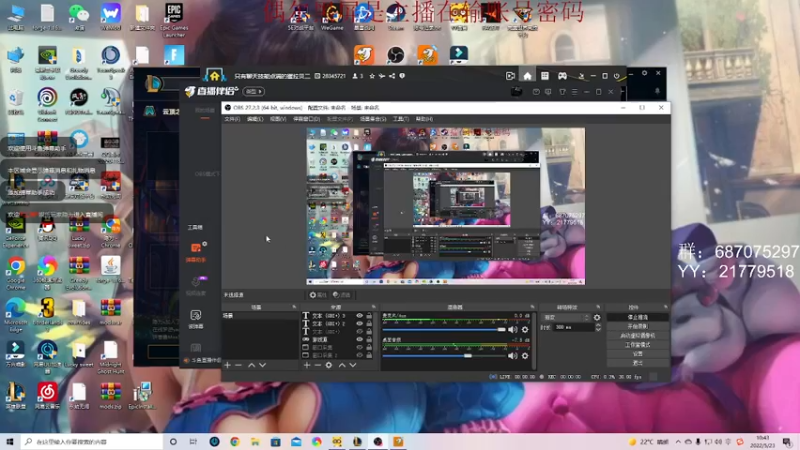Open OBS Help menu (帮助)
800x450 pixels.
tap(424, 119)
